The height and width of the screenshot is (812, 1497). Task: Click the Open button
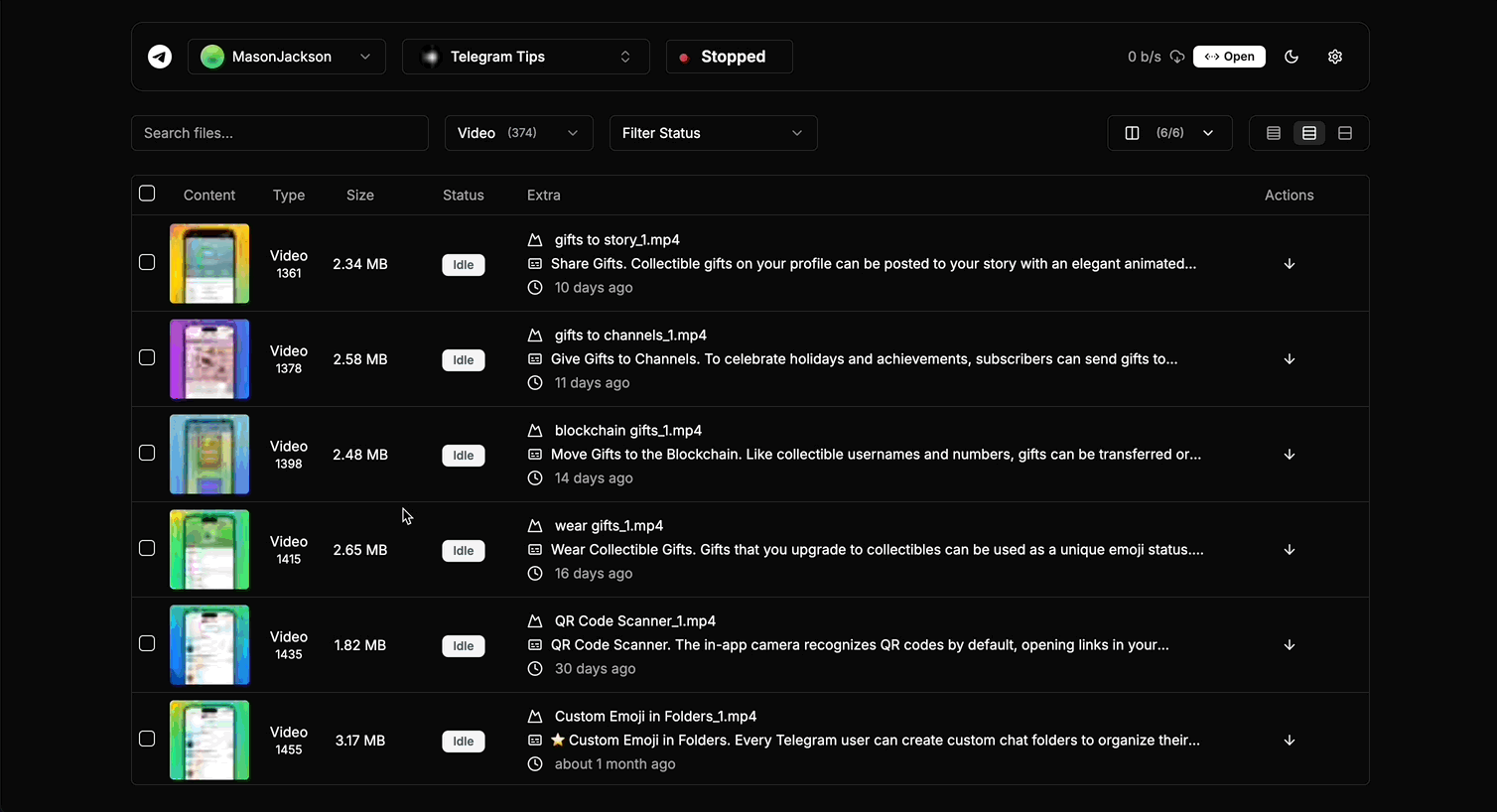tap(1229, 57)
